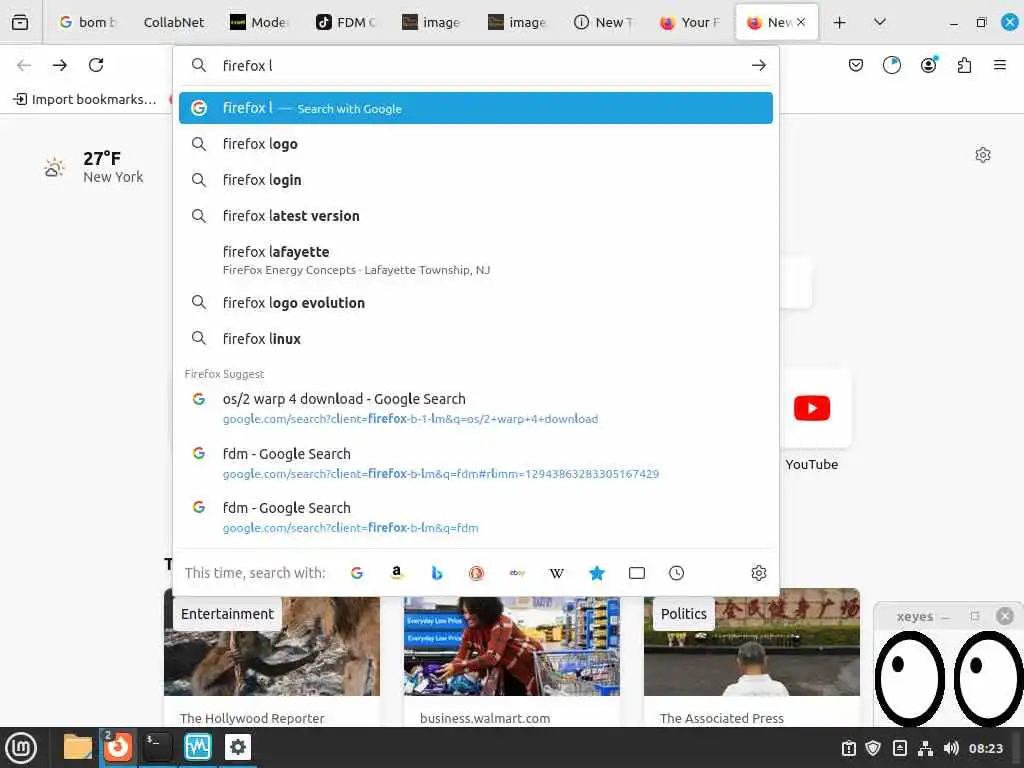
Task: Click the circular container icon near Pocket
Action: pos(891,65)
